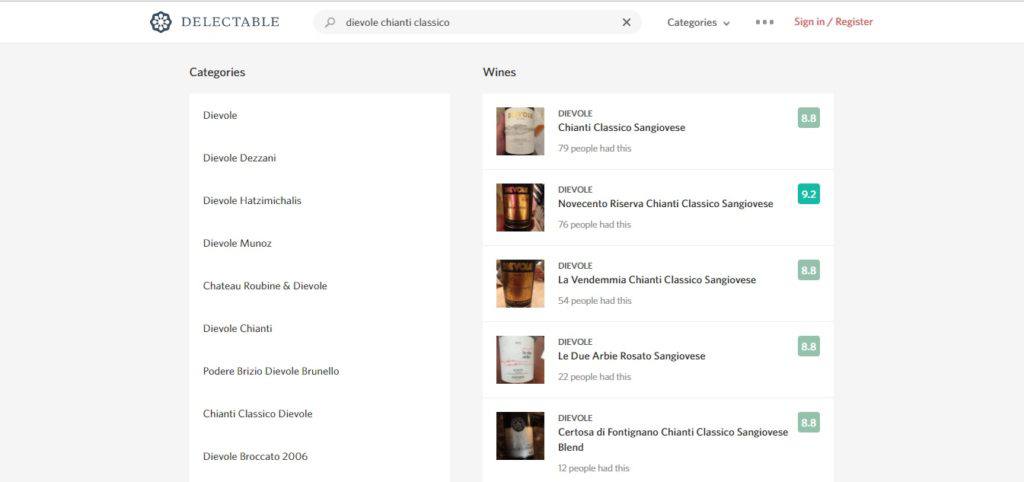This screenshot has width=1024, height=482.
Task: Click 8.8 rating badge on Certosa di Fontignano
Action: point(808,422)
